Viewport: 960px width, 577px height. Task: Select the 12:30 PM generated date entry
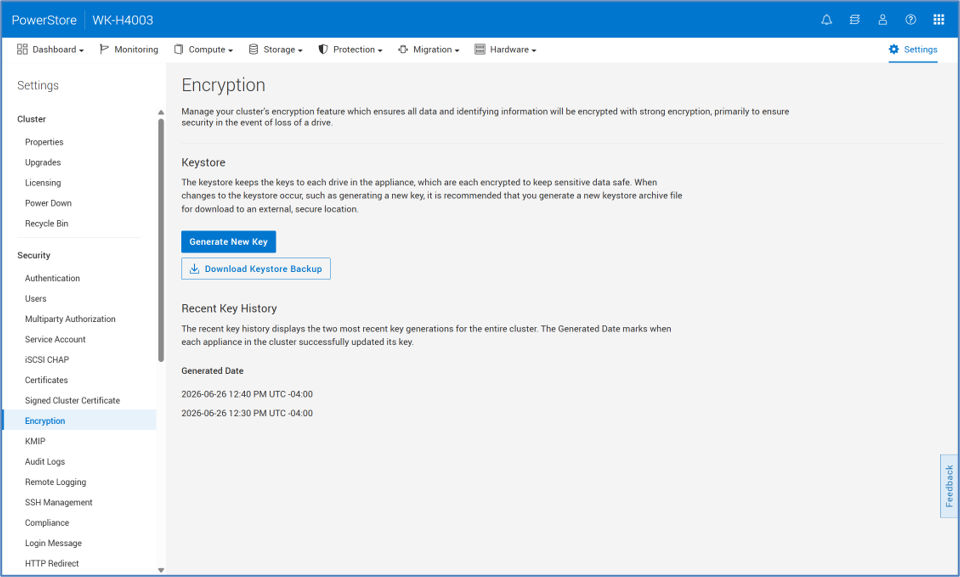click(x=247, y=413)
